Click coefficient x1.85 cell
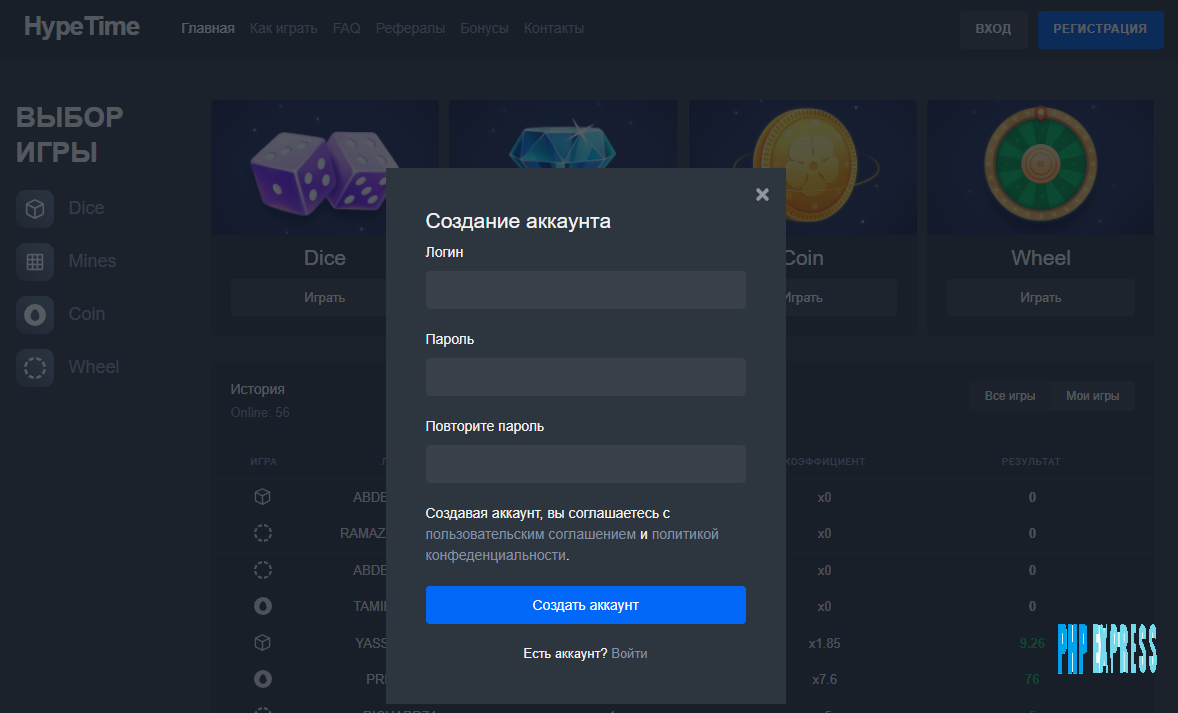 click(824, 644)
